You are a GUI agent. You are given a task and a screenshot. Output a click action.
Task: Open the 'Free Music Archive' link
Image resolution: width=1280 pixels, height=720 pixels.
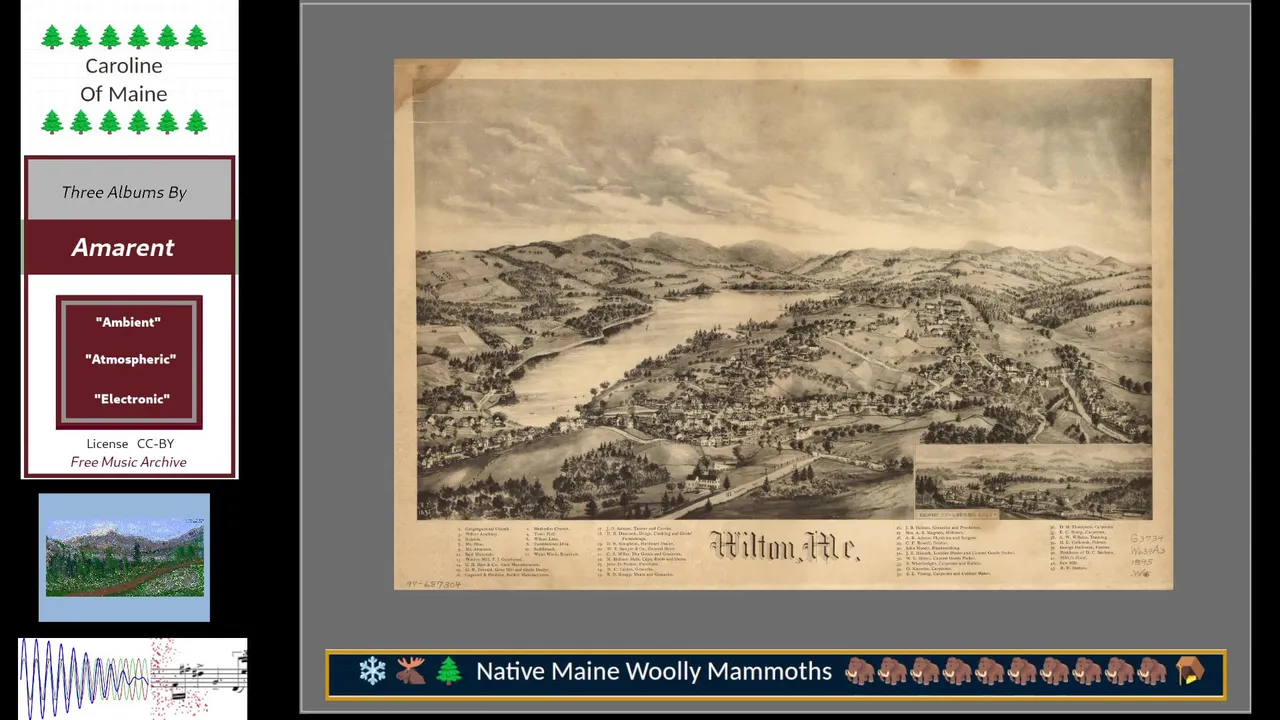(128, 462)
